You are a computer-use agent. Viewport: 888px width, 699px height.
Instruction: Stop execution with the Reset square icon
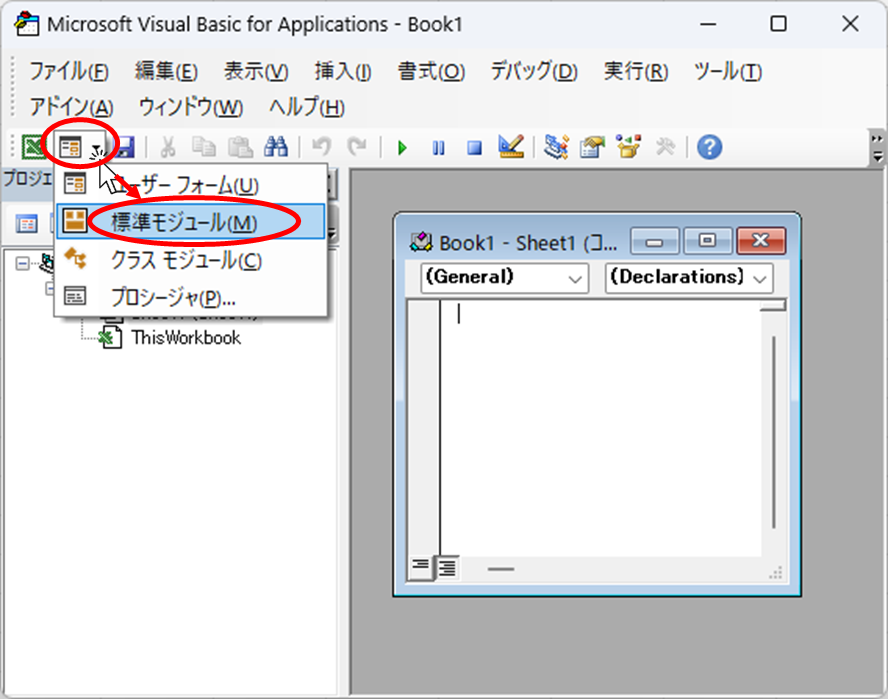(x=475, y=148)
